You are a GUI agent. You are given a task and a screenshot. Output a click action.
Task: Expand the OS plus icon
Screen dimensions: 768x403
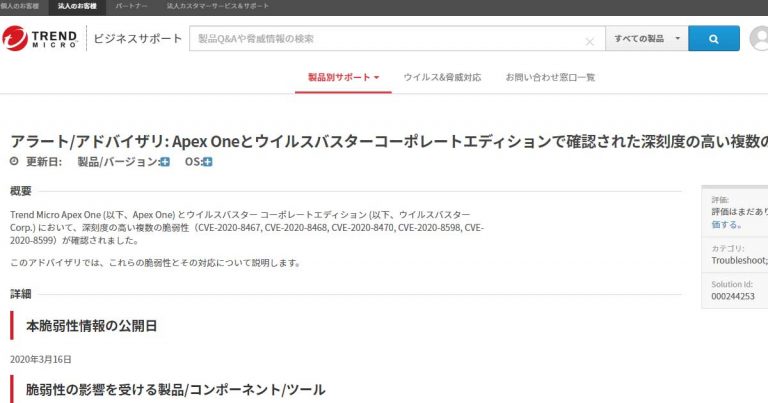(x=207, y=161)
